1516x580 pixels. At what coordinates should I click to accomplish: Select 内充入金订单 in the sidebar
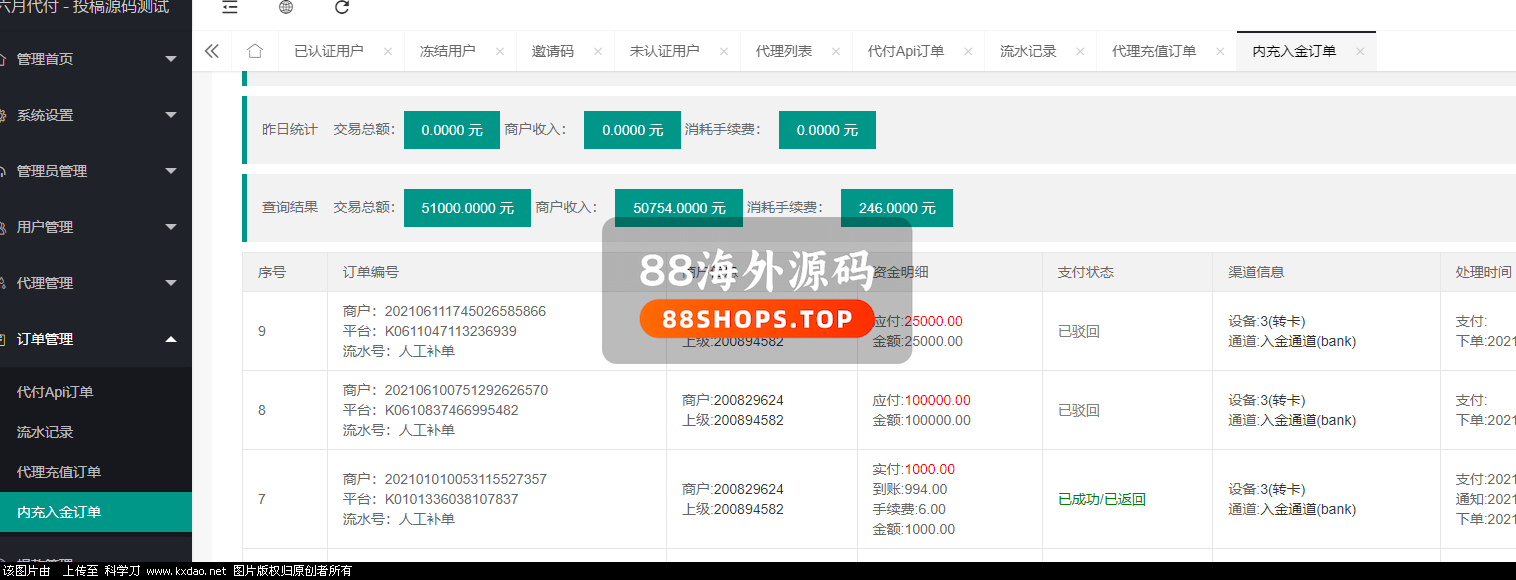tap(59, 512)
